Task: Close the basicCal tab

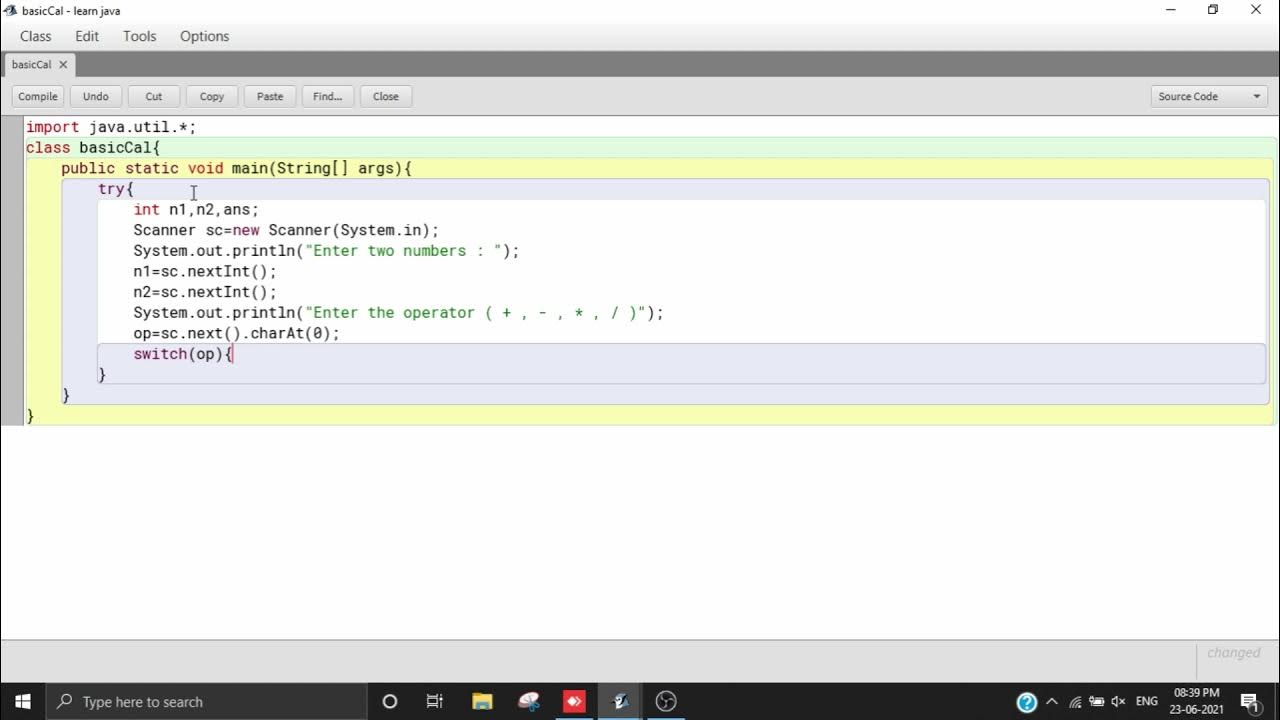Action: click(x=63, y=64)
